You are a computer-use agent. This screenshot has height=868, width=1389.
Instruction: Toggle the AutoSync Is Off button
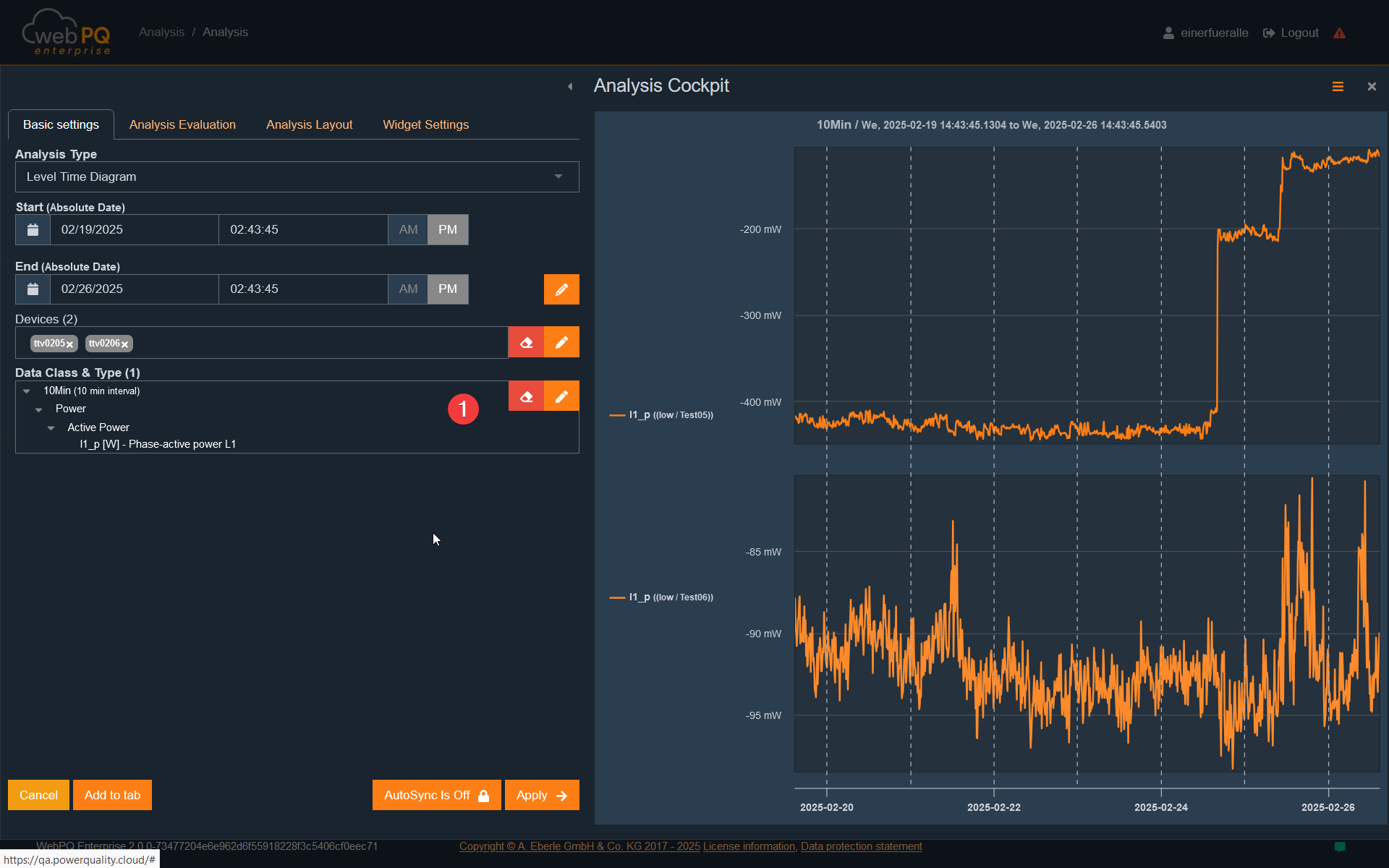pos(436,795)
